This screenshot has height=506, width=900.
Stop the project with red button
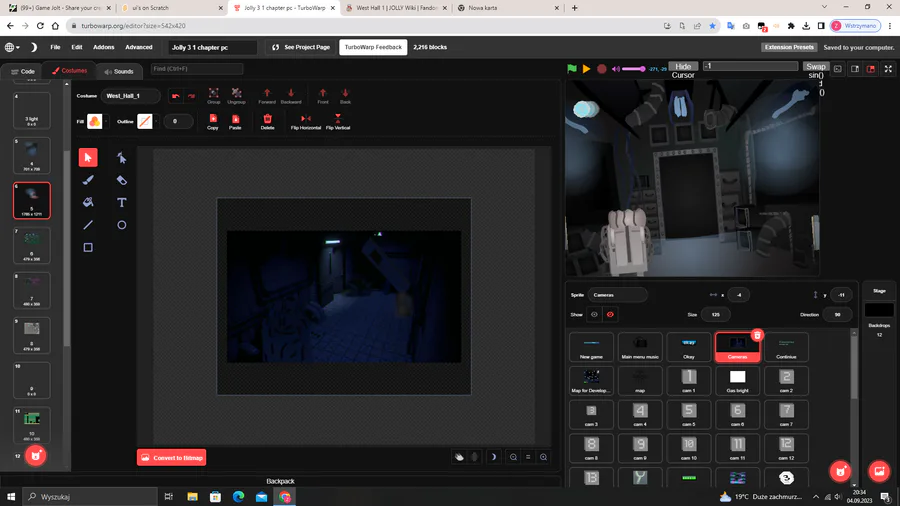coord(602,69)
